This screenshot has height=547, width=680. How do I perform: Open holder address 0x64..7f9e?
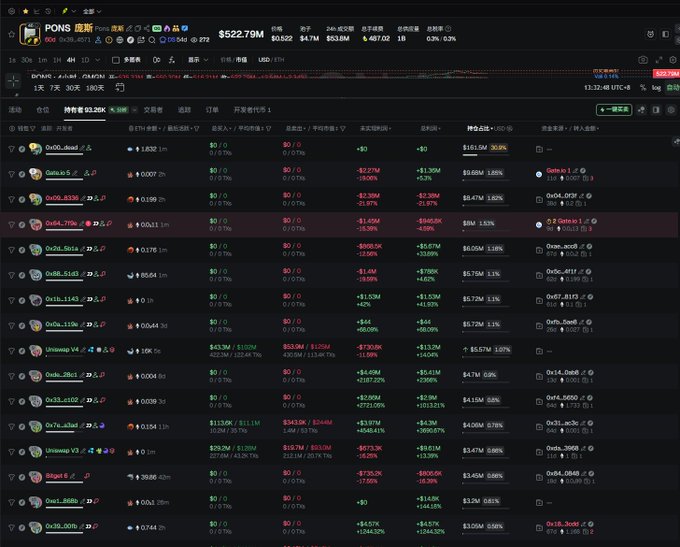click(61, 223)
